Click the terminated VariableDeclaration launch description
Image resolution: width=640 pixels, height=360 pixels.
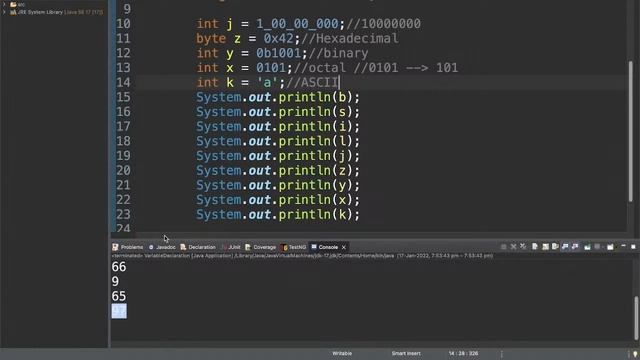tap(302, 256)
